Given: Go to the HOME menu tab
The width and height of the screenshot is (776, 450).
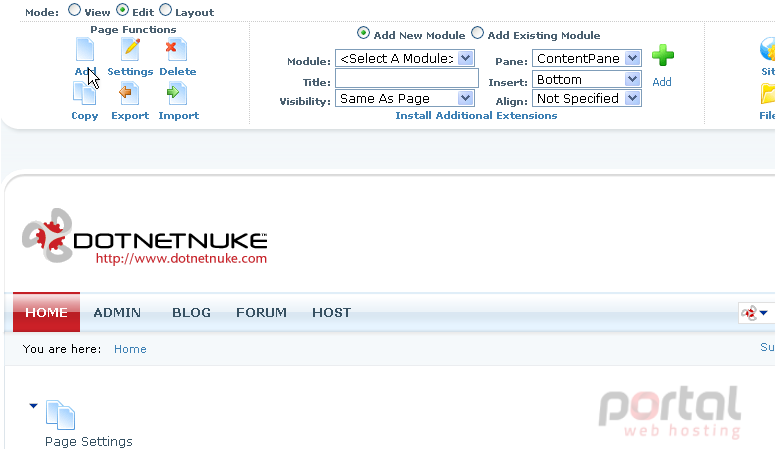Looking at the screenshot, I should (x=47, y=312).
